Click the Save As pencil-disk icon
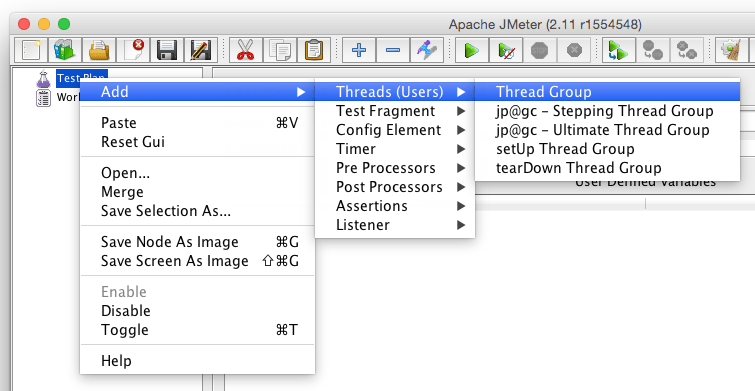The image size is (755, 391). coord(201,50)
